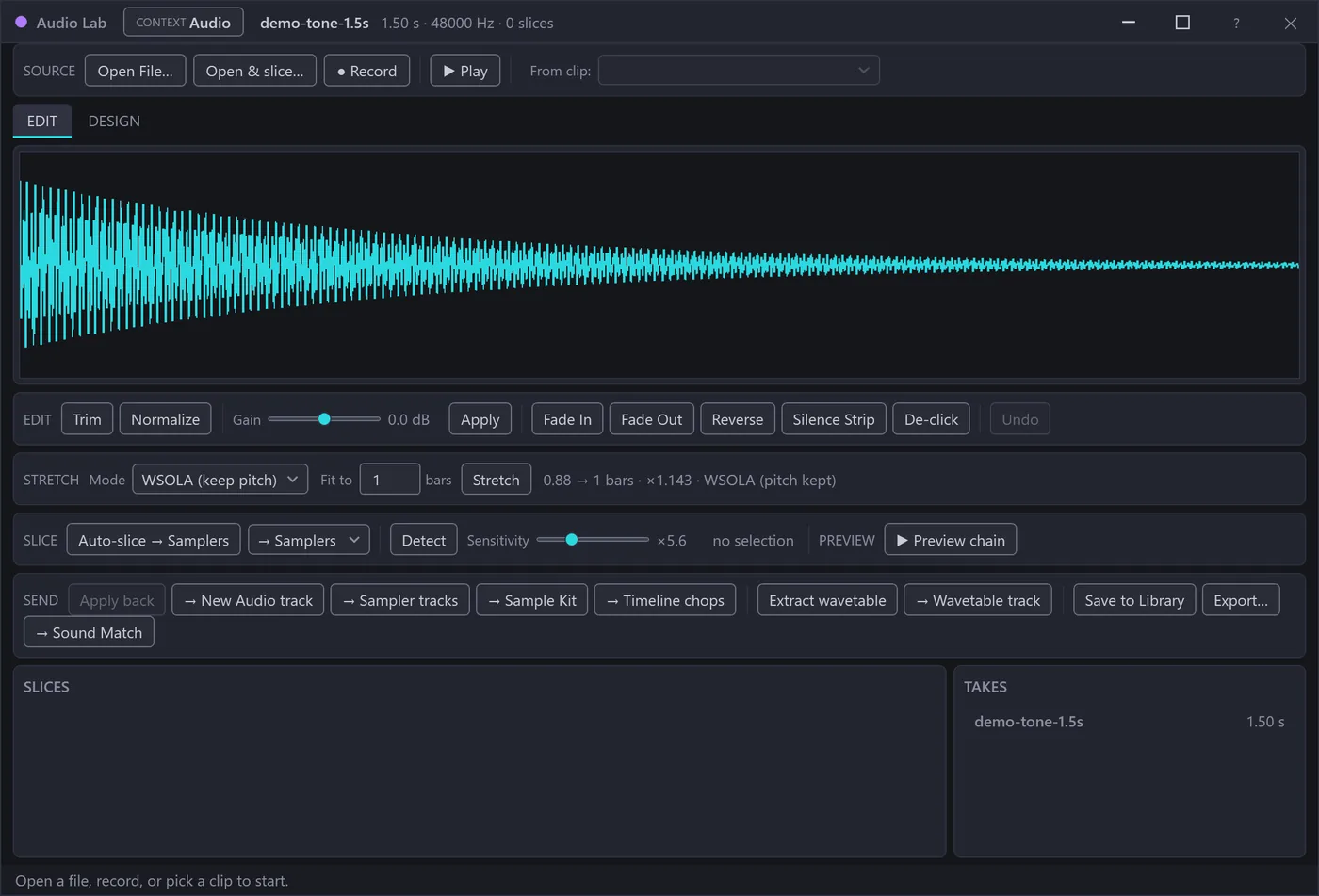Save the clip to Library

[x=1134, y=600]
